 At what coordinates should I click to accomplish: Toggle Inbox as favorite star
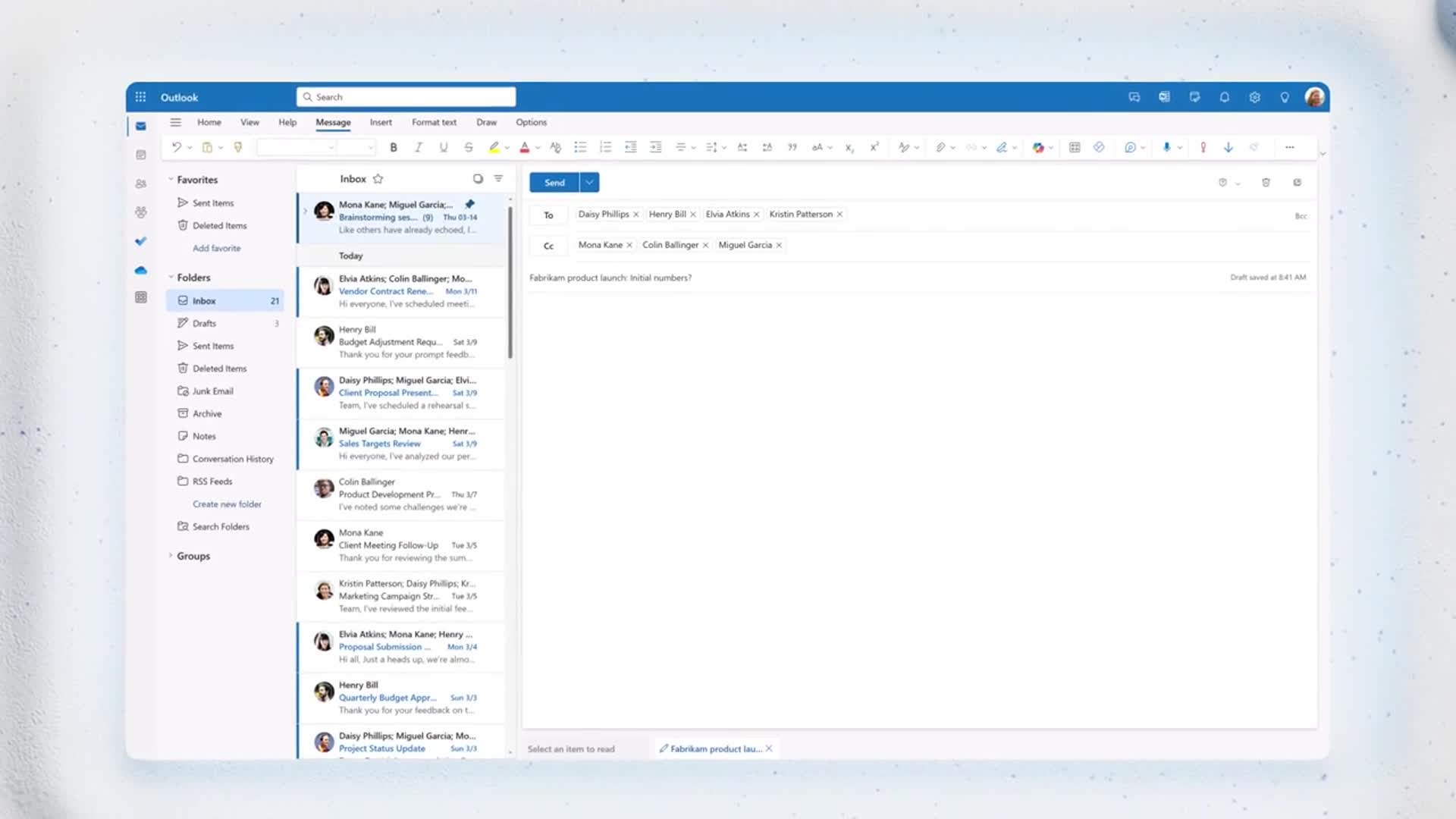click(x=378, y=179)
